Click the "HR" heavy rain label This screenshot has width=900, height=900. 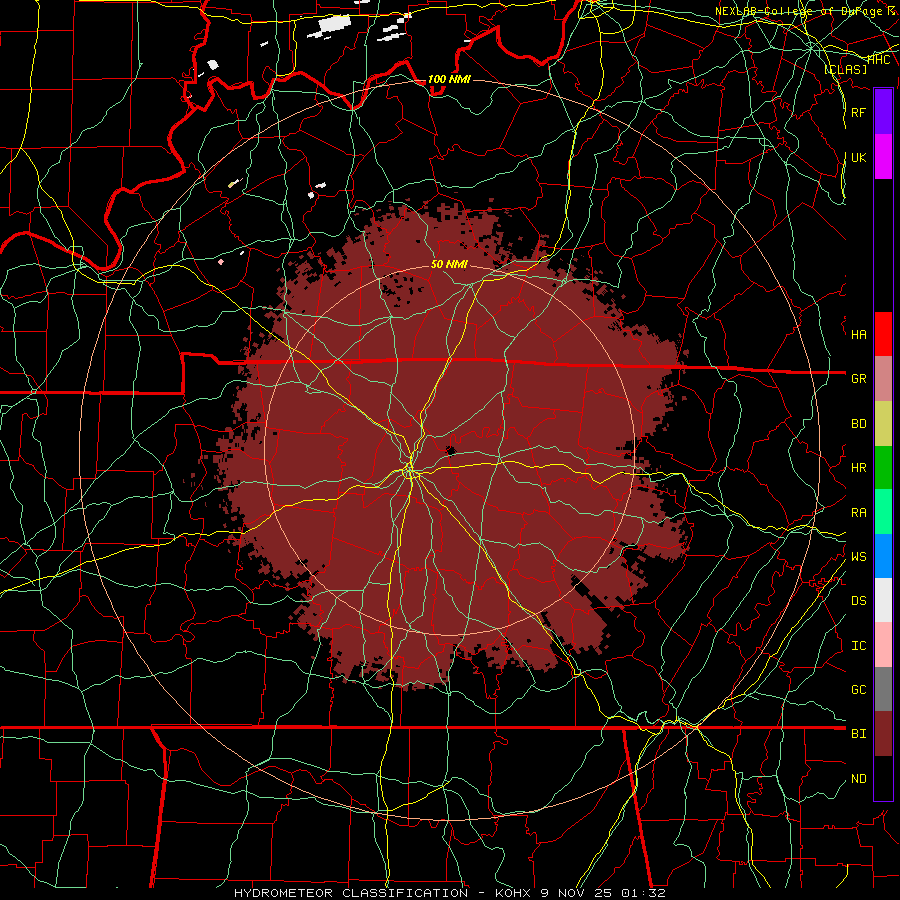pos(858,468)
